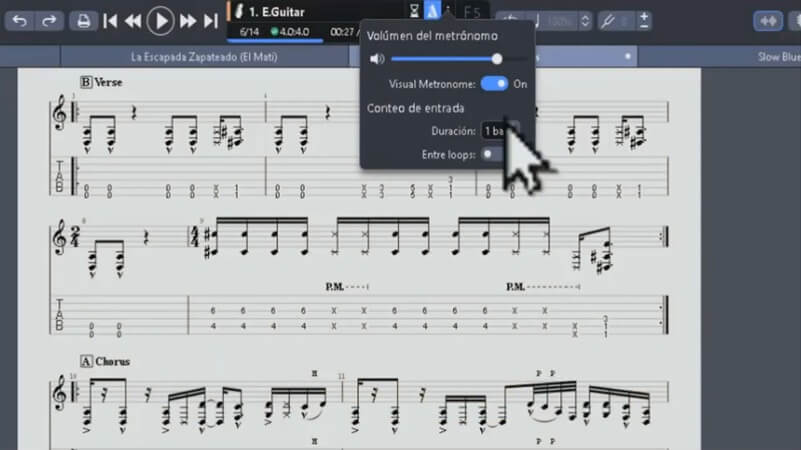Screen dimensions: 801x450
Task: Undo the last edit
Action: [x=20, y=21]
